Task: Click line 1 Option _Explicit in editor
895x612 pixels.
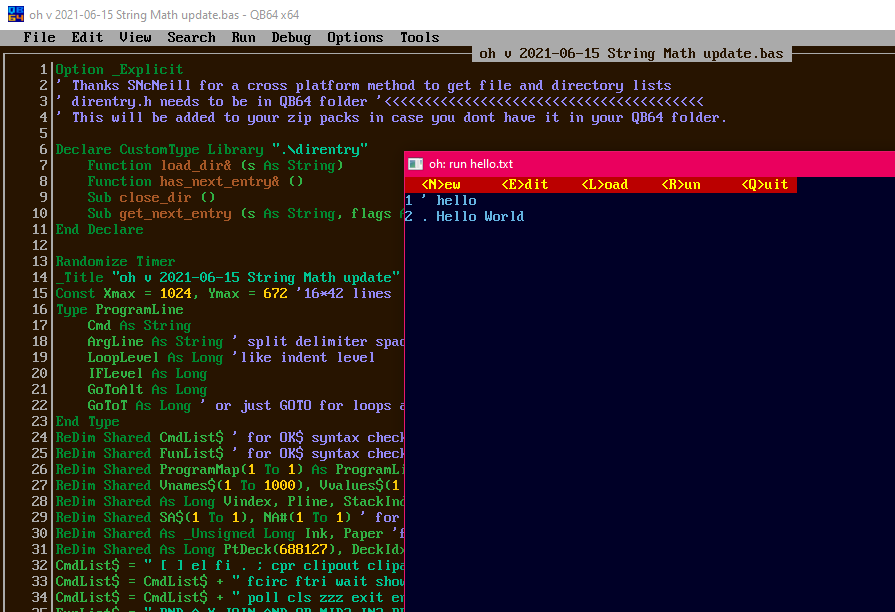Action: coord(119,70)
